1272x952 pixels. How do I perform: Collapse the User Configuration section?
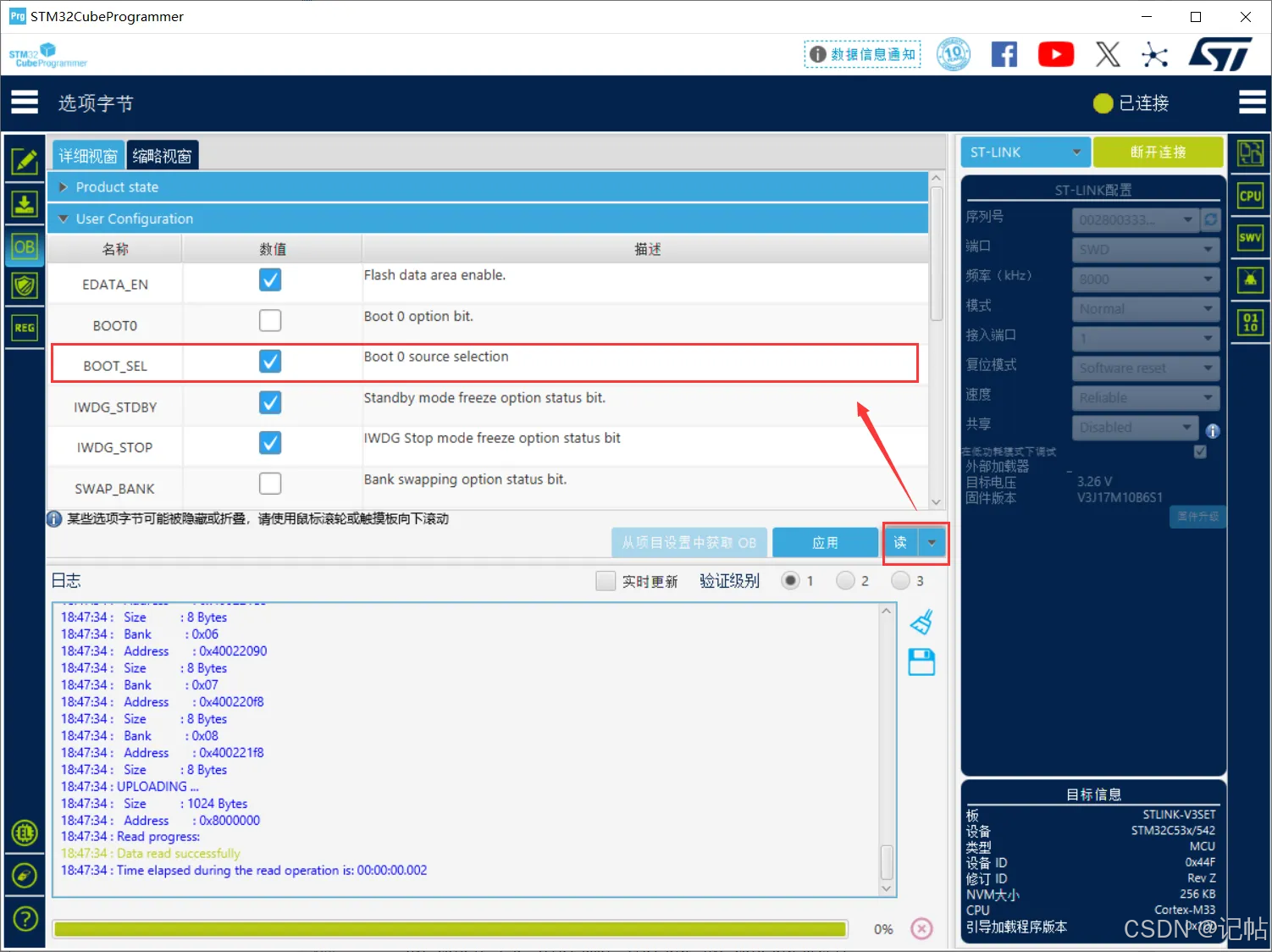coord(488,219)
